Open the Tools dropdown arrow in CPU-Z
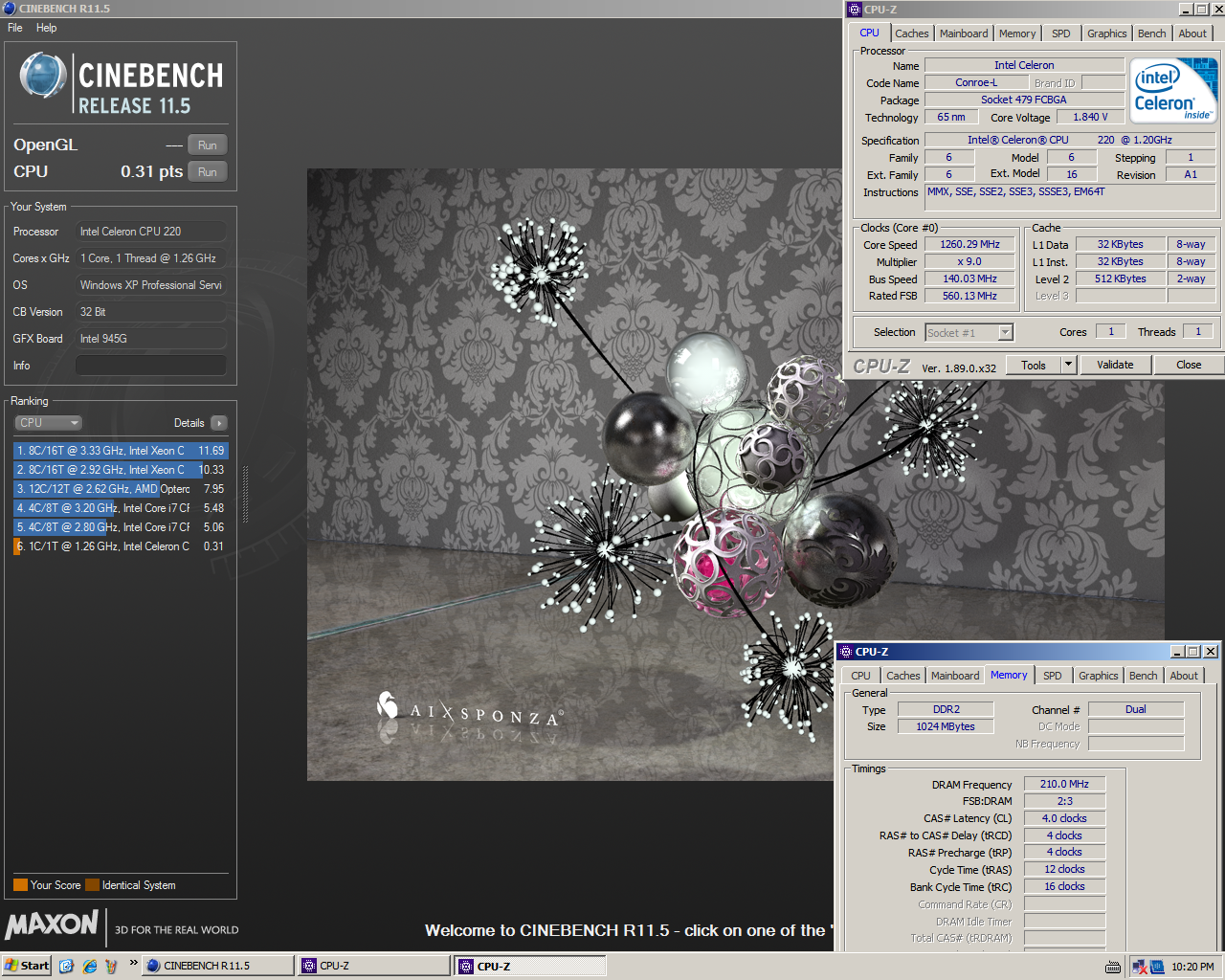 pos(1069,365)
